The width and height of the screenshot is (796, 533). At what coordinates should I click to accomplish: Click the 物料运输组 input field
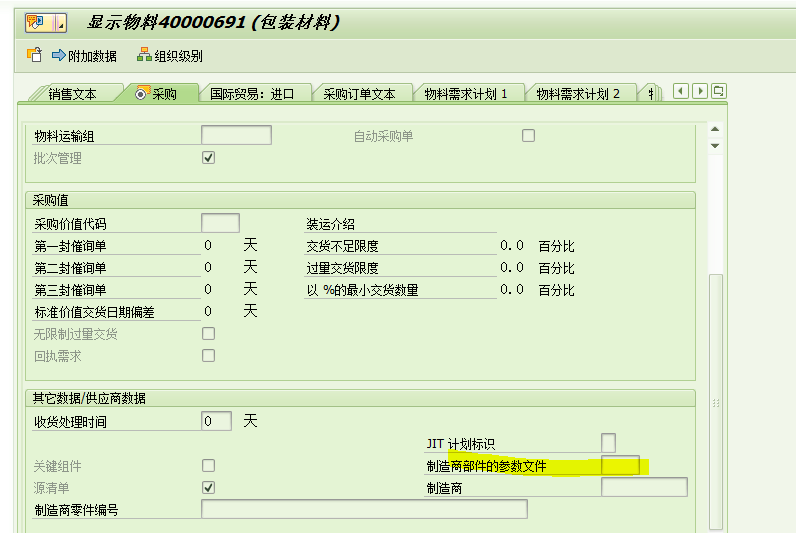coord(236,136)
